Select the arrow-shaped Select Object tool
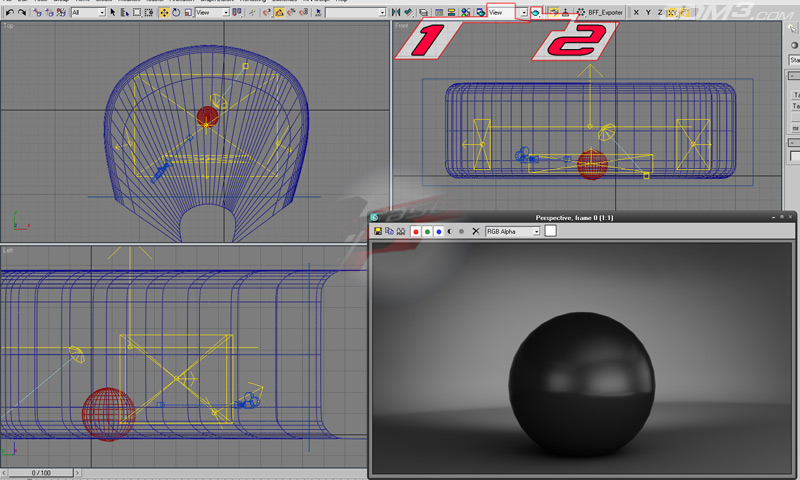 point(112,12)
